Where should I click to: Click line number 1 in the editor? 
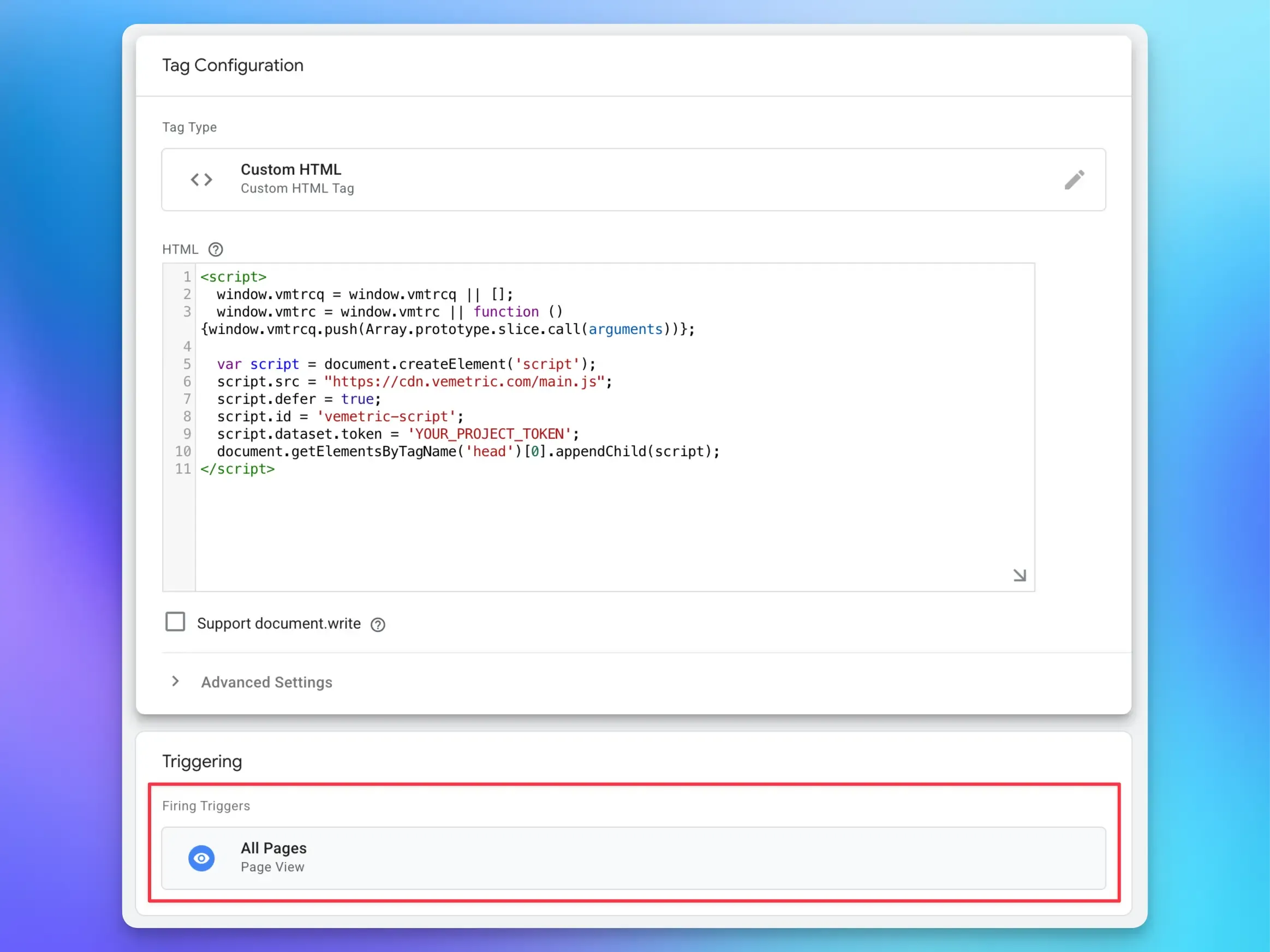[187, 277]
